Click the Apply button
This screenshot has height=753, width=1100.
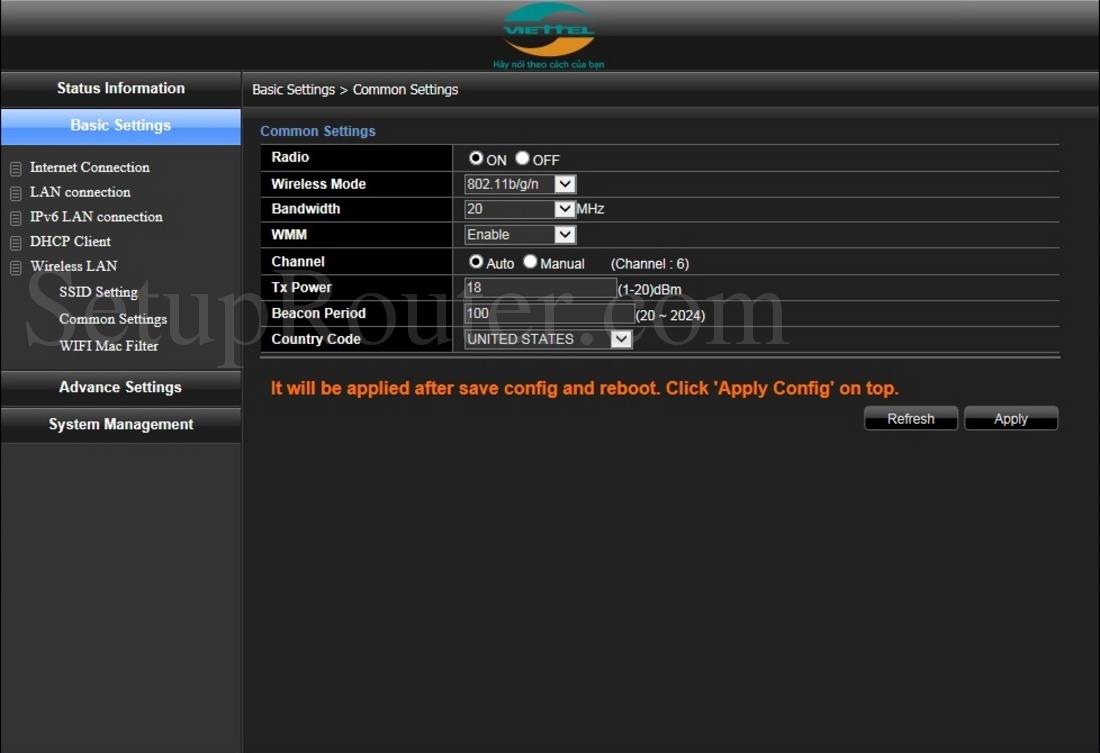click(x=1010, y=418)
